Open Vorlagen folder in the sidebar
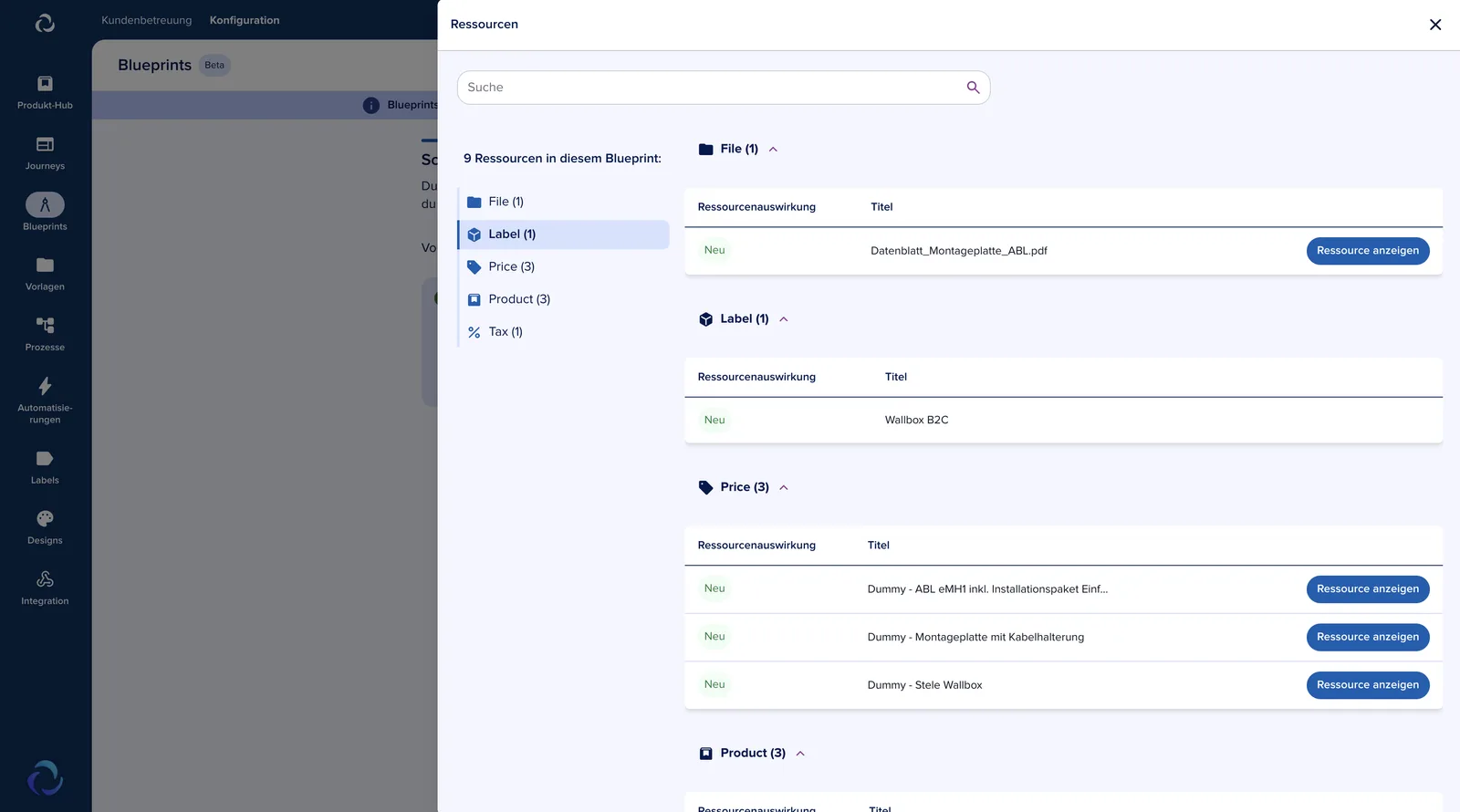Screen dimensions: 1460x812 [45, 274]
